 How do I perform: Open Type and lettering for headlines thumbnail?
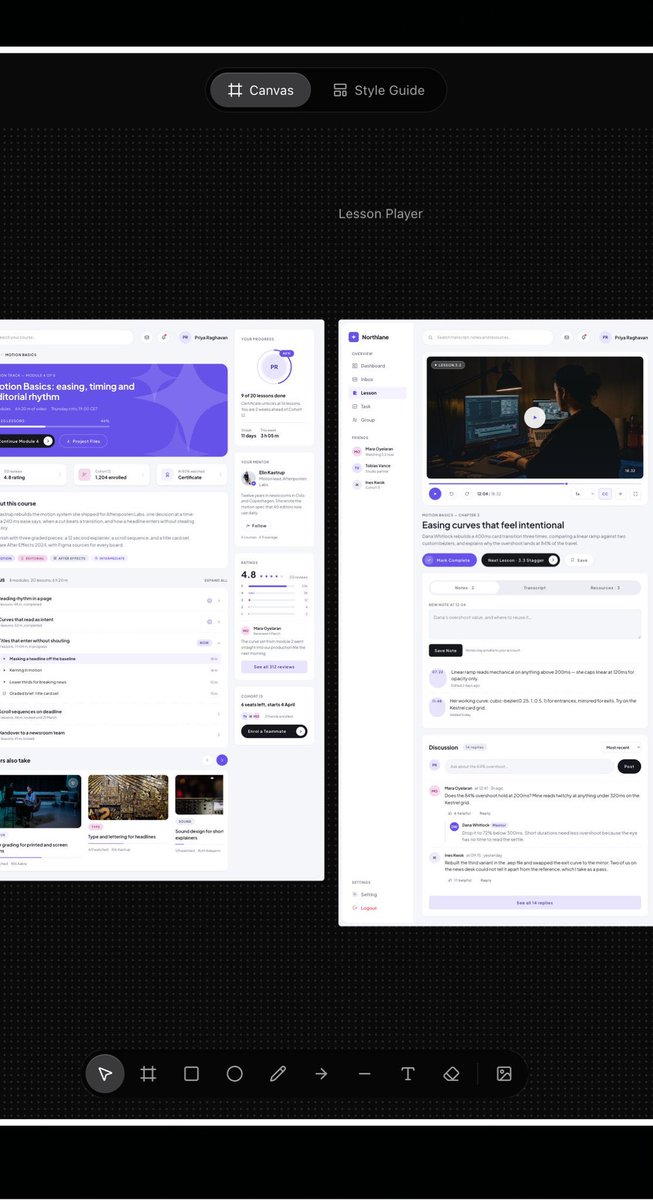click(128, 798)
